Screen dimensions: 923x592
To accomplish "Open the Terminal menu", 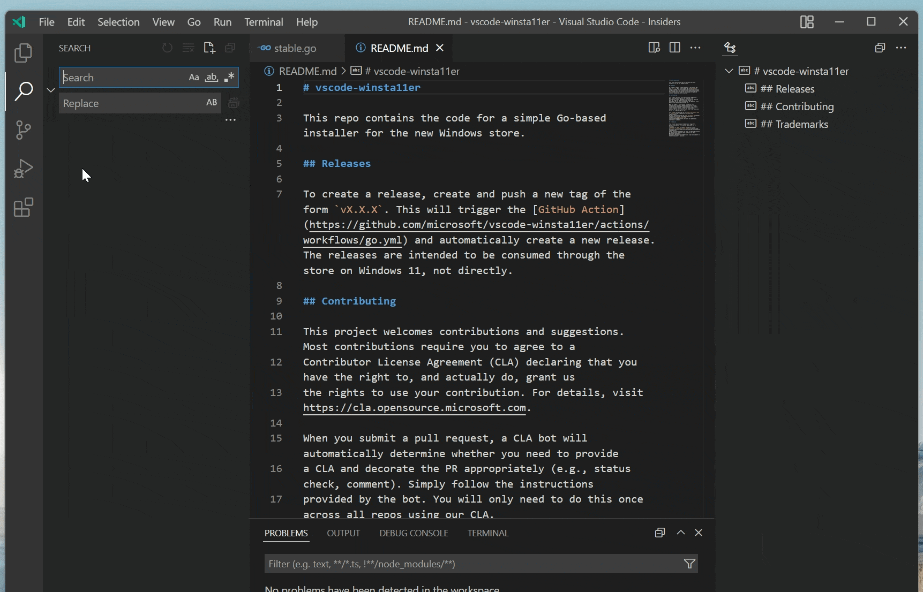I will point(263,21).
